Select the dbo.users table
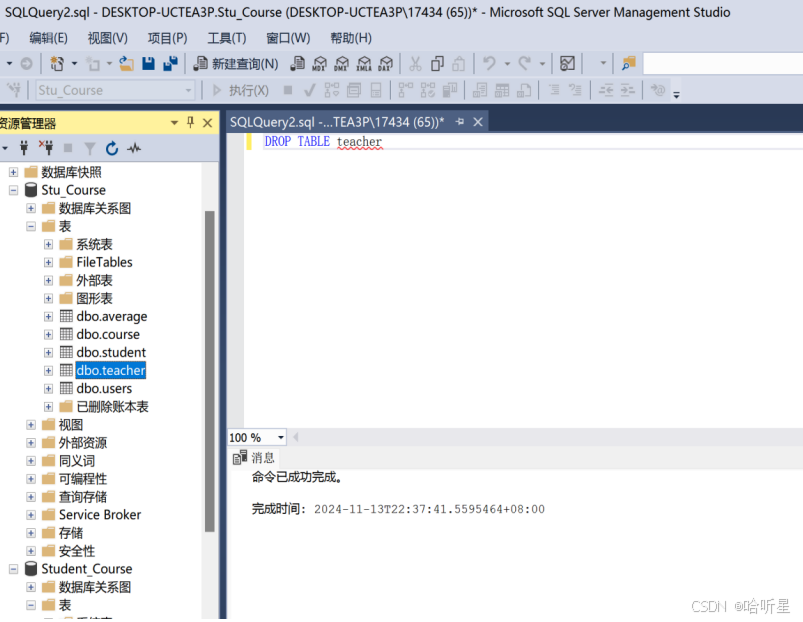803x622 pixels. click(x=104, y=389)
